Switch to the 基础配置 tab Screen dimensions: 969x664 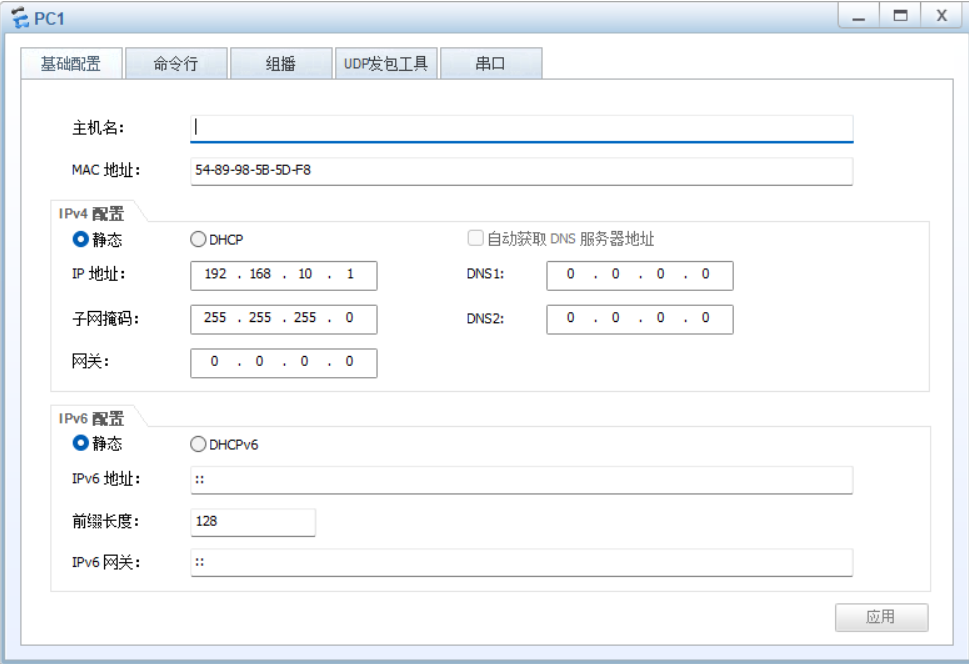click(71, 64)
